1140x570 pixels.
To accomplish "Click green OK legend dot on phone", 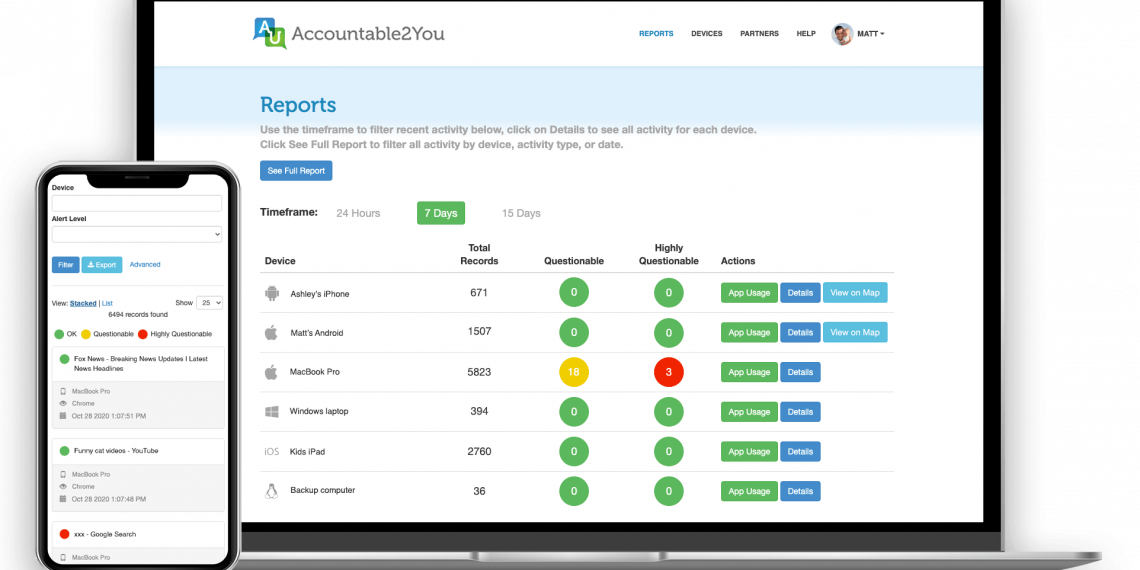I will (x=59, y=334).
